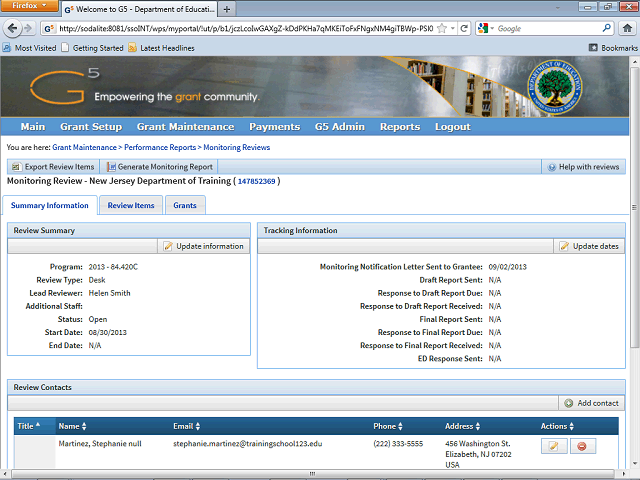Image resolution: width=640 pixels, height=480 pixels.
Task: Open the Main menu
Action: pos(33,127)
